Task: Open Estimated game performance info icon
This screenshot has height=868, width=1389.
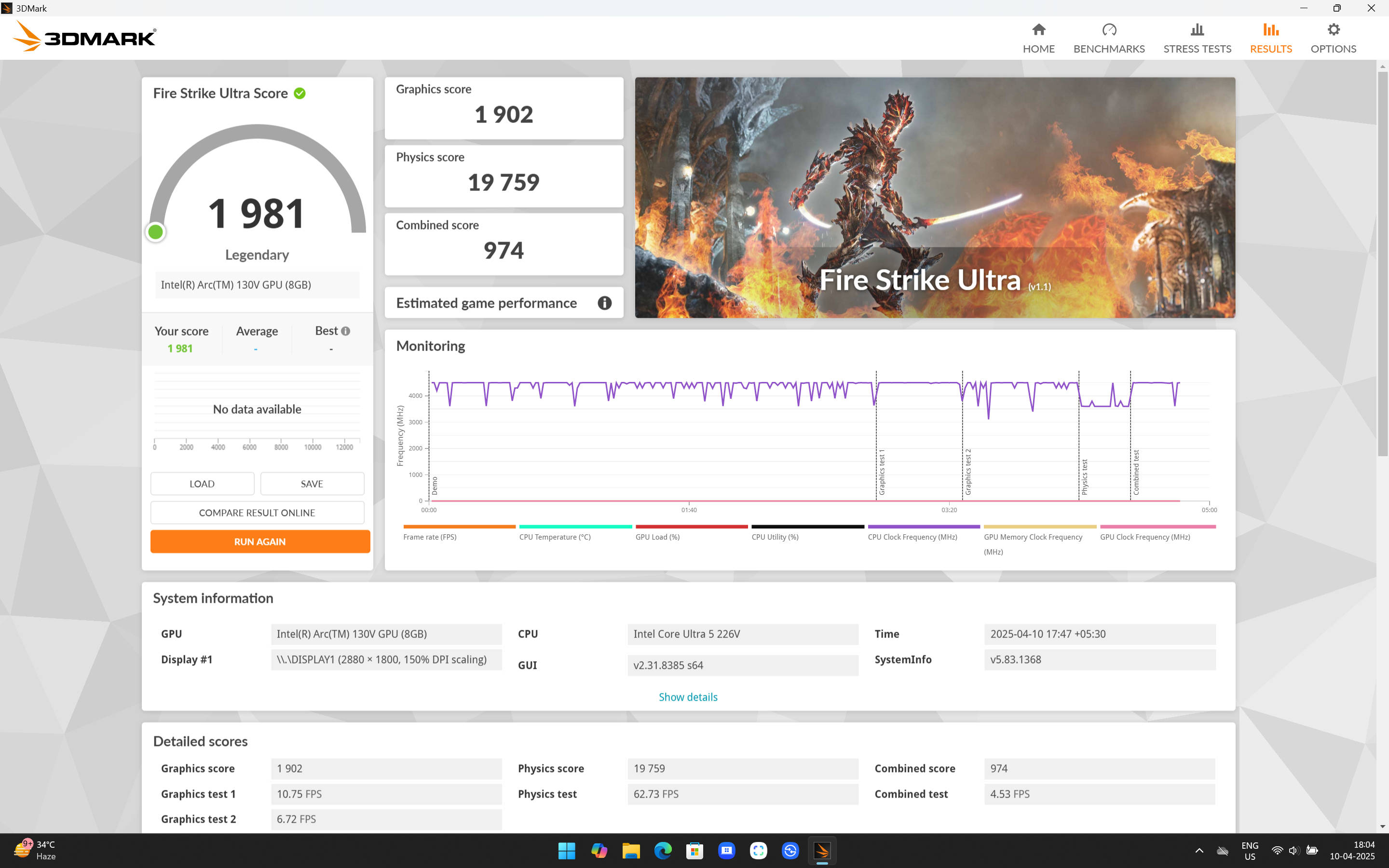Action: point(604,303)
